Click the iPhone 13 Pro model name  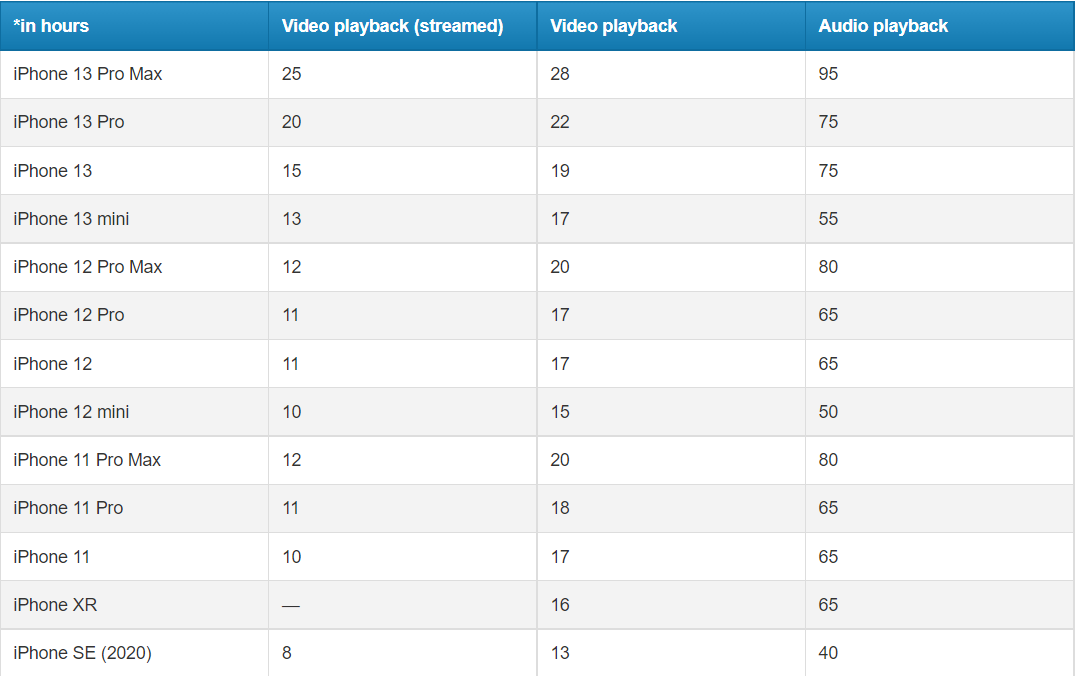coord(69,122)
